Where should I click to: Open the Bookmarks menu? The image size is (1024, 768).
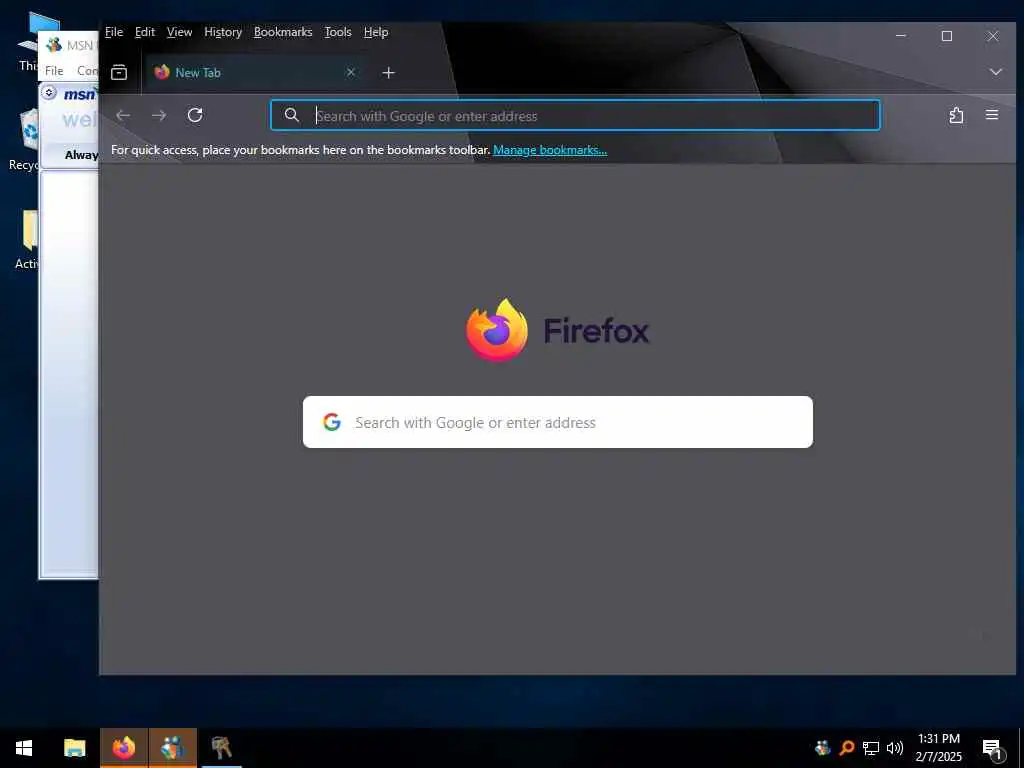pyautogui.click(x=283, y=32)
